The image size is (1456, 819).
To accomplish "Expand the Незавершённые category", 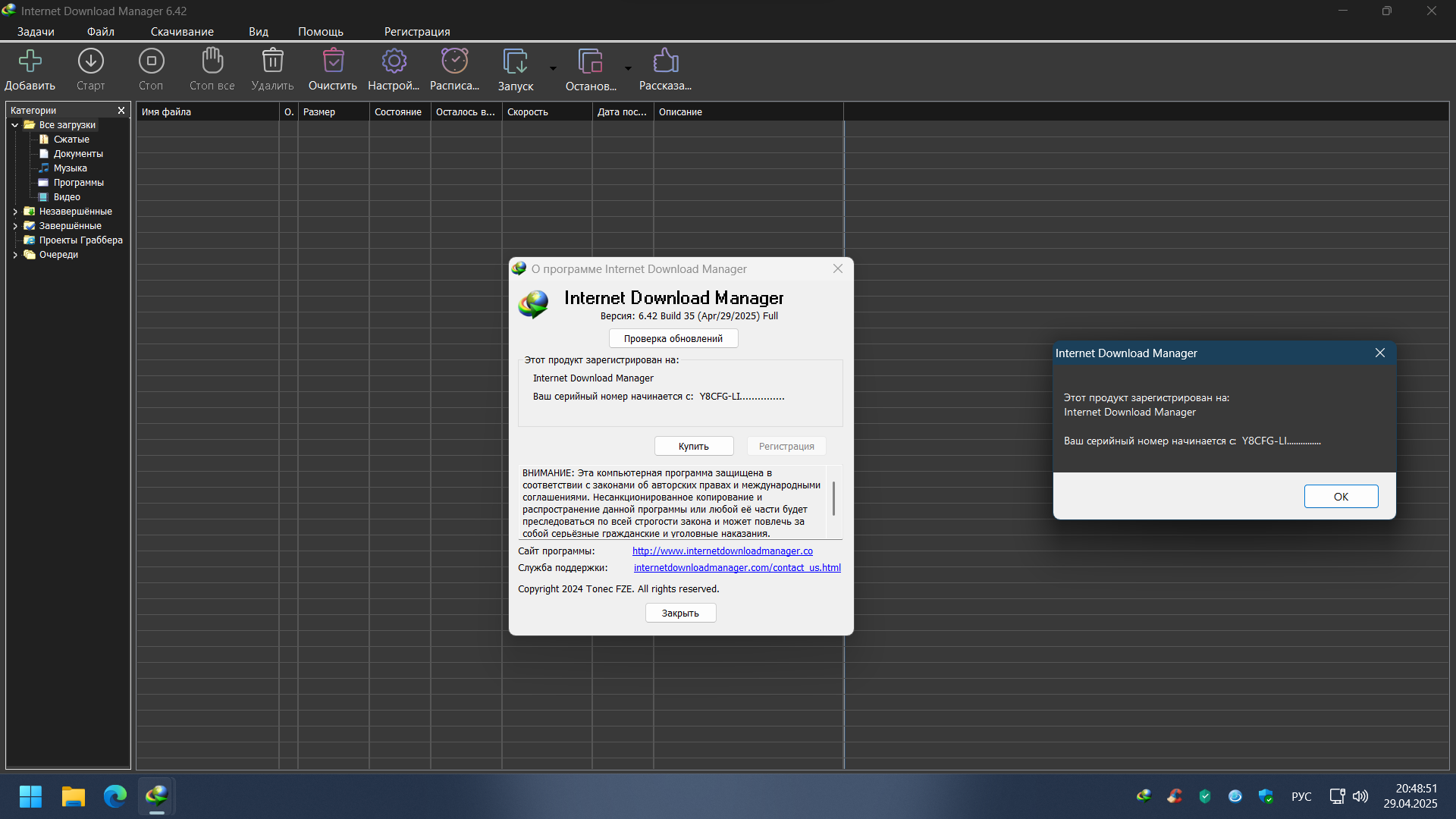I will (x=14, y=212).
